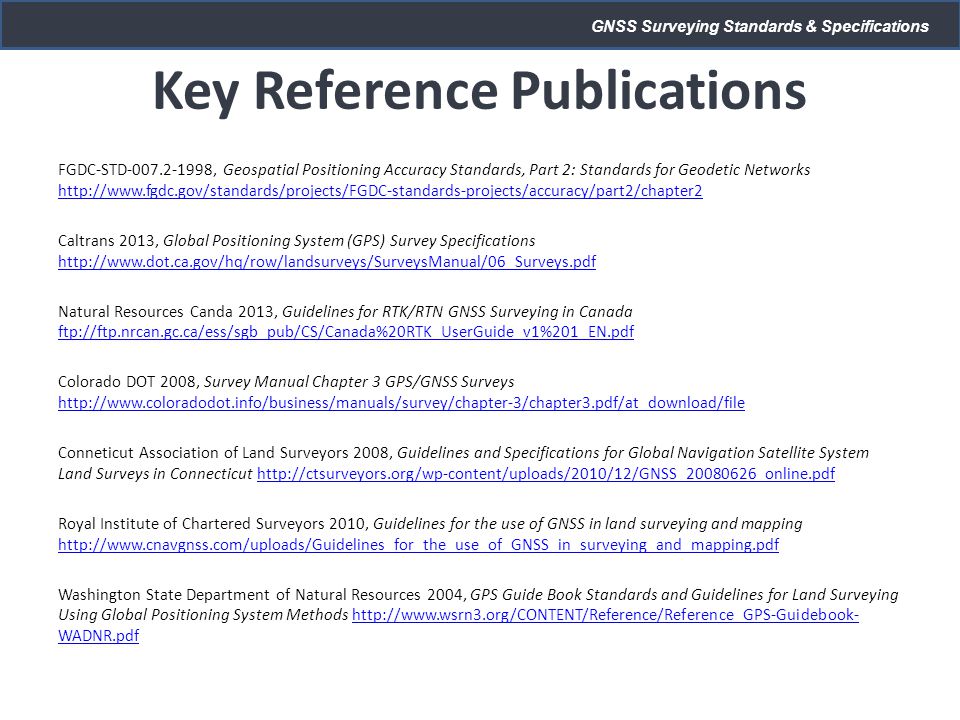Open the Caltrans 06_Surveys.pdf link
This screenshot has width=960, height=720.
click(x=327, y=262)
